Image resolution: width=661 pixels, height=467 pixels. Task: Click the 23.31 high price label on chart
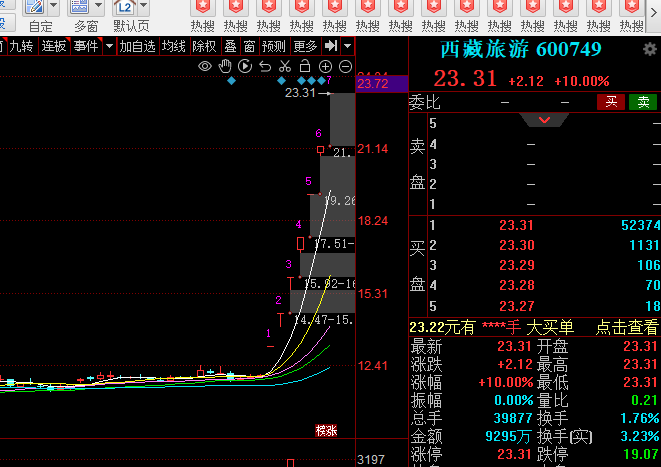coord(300,93)
